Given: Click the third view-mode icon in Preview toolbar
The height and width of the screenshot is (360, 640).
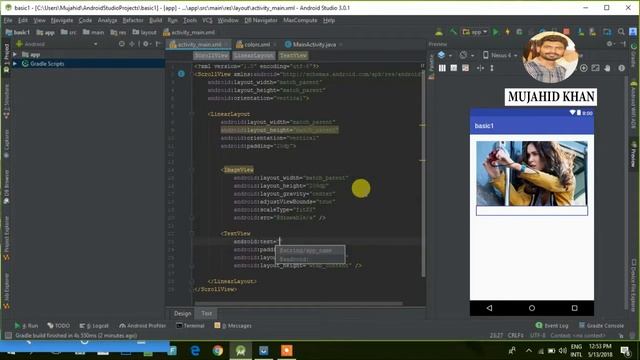Looking at the screenshot, I should [x=465, y=68].
